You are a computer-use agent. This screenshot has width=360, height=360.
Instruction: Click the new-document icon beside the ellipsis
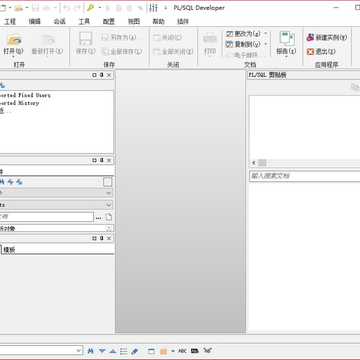coord(108,217)
